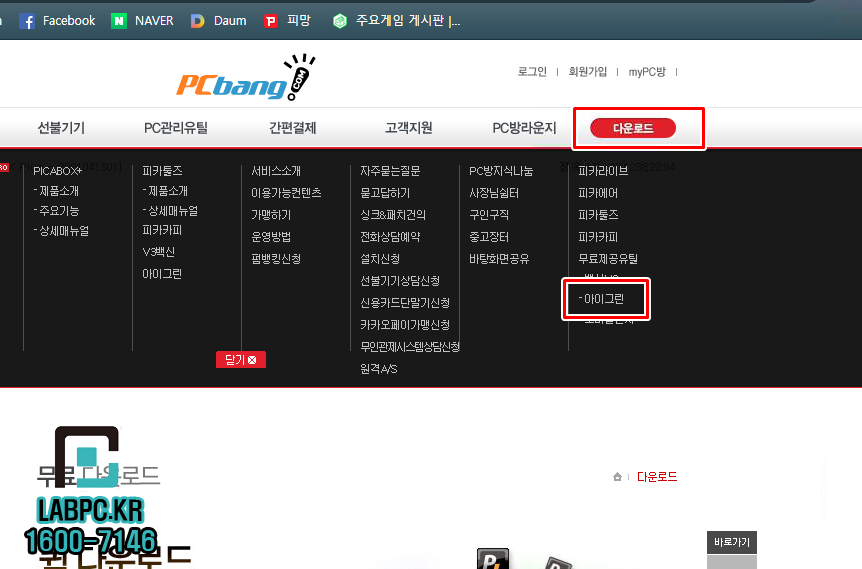Open 묻고답하기 link
Screen dimensions: 862x569
(x=385, y=193)
